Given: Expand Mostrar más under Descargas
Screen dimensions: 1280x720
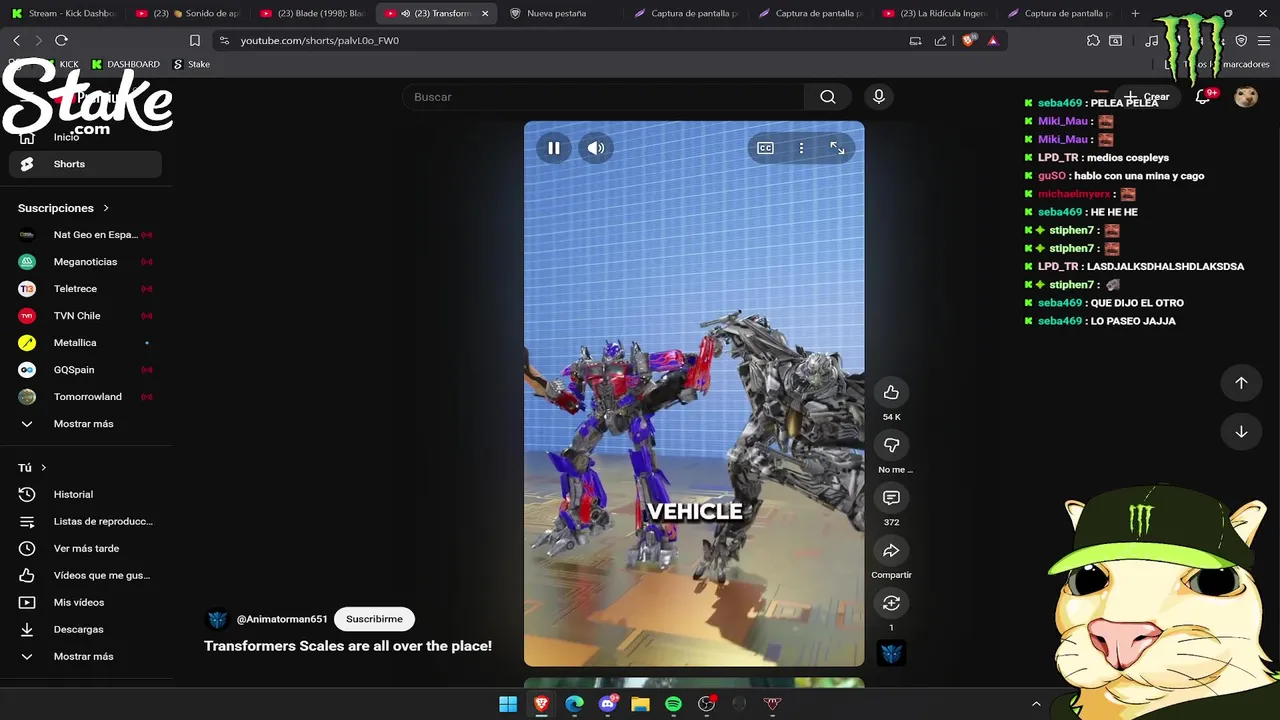Looking at the screenshot, I should pos(85,656).
